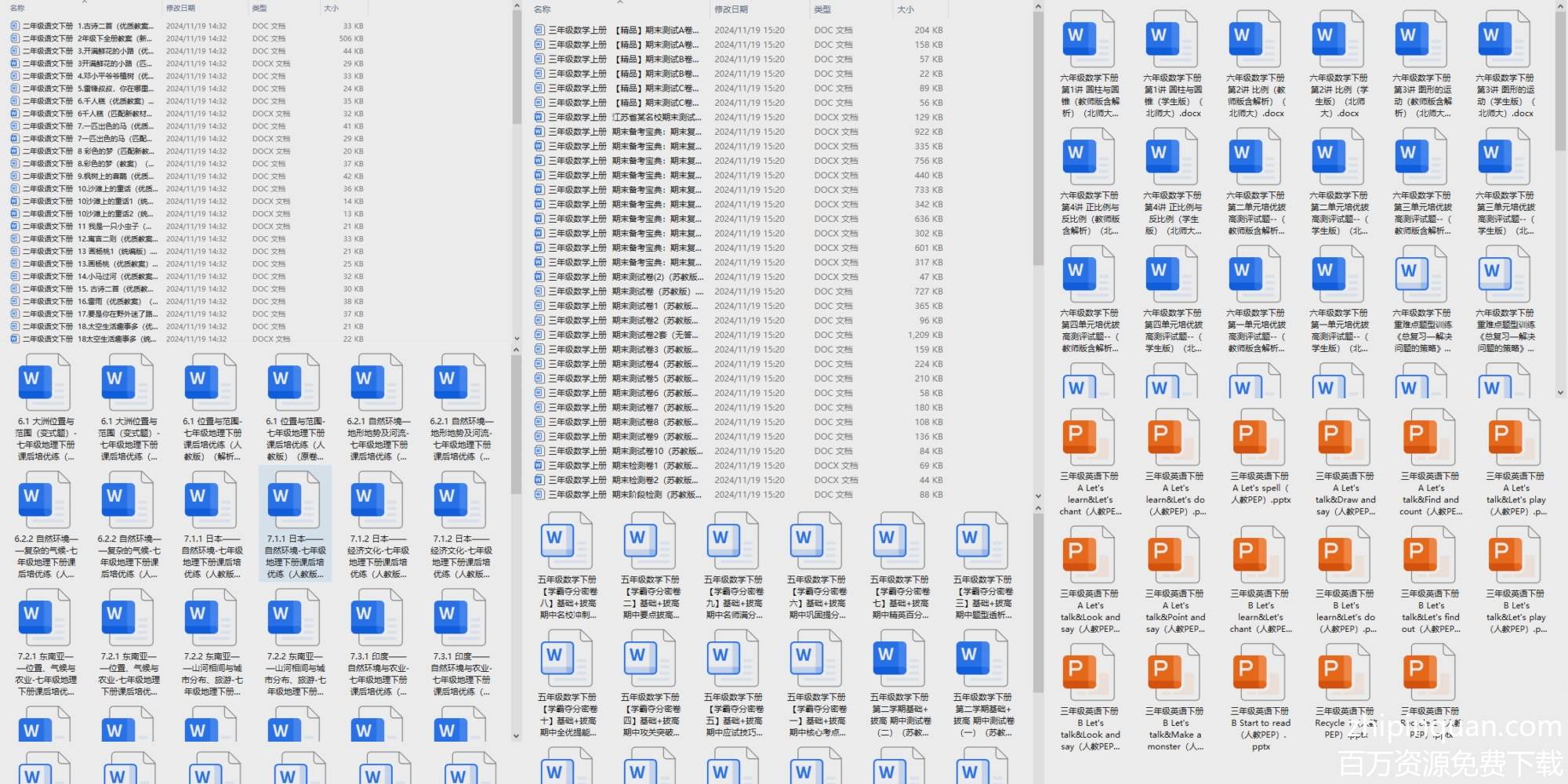Select the 二年级语文下册 14.小马过河 list entry
Image resolution: width=1568 pixels, height=784 pixels.
(86, 276)
